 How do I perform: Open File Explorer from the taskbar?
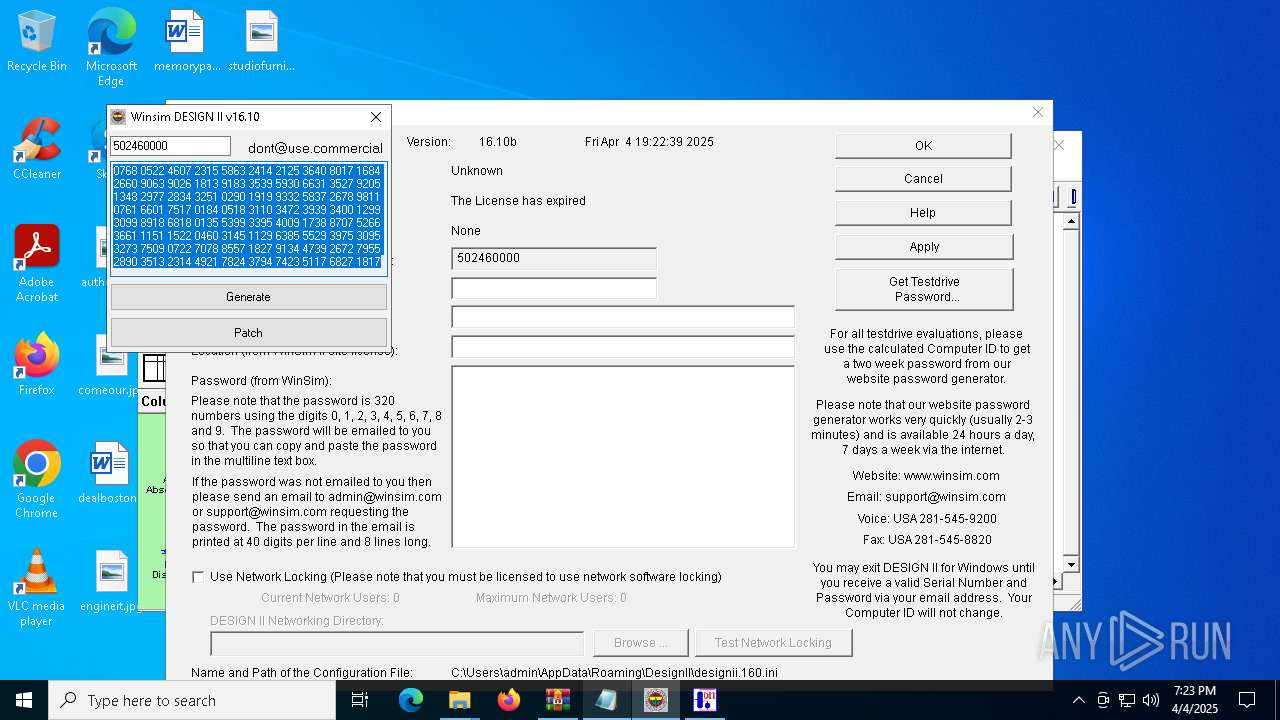click(x=460, y=700)
